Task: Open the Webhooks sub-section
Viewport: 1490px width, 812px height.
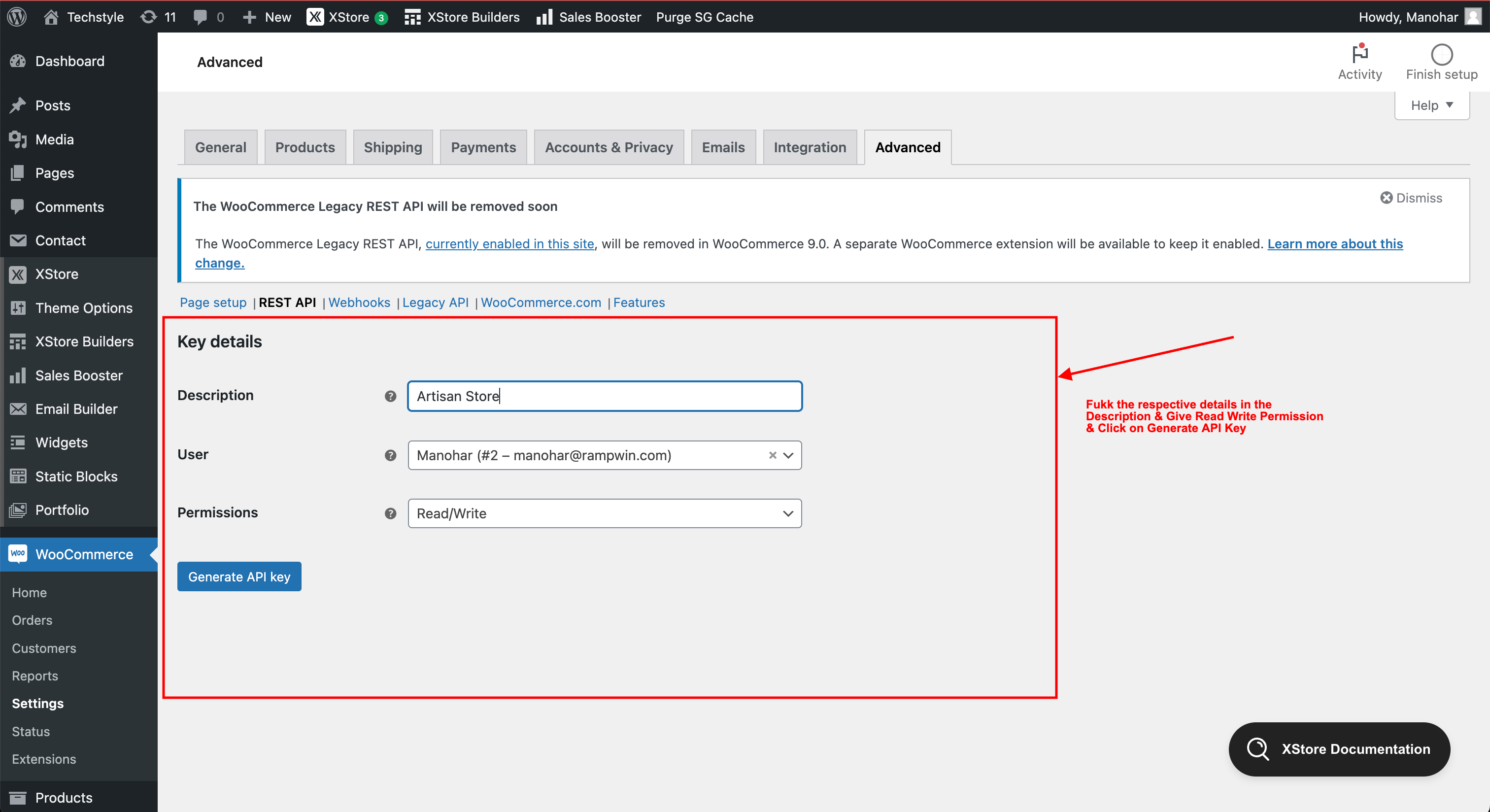Action: pyautogui.click(x=359, y=303)
